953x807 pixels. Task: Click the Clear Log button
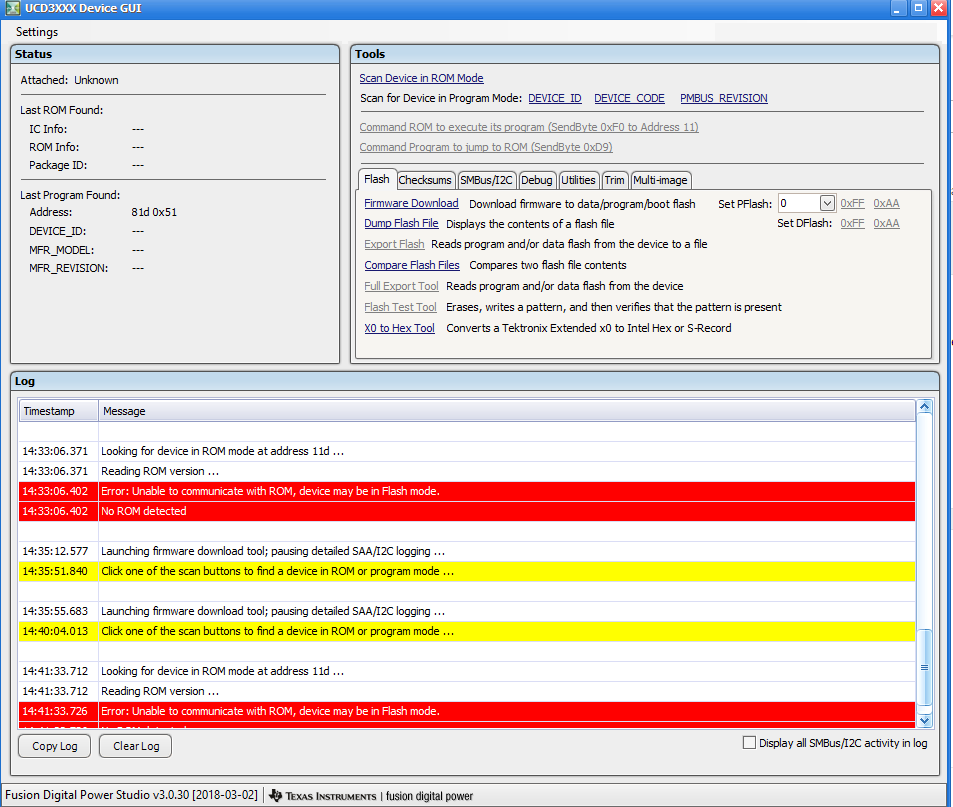pos(136,746)
